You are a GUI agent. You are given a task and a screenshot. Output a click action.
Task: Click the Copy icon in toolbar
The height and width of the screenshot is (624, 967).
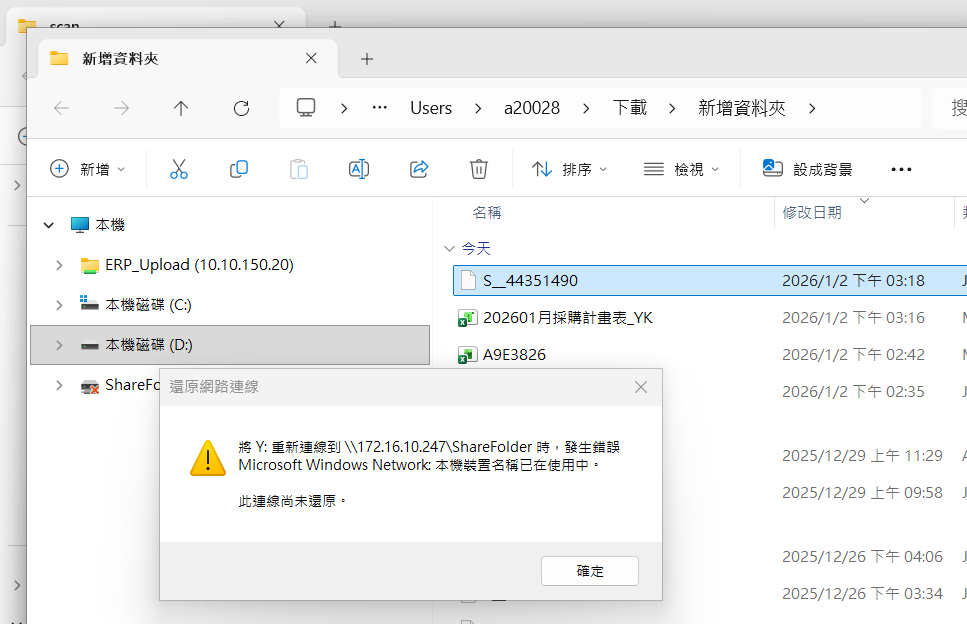(x=239, y=169)
